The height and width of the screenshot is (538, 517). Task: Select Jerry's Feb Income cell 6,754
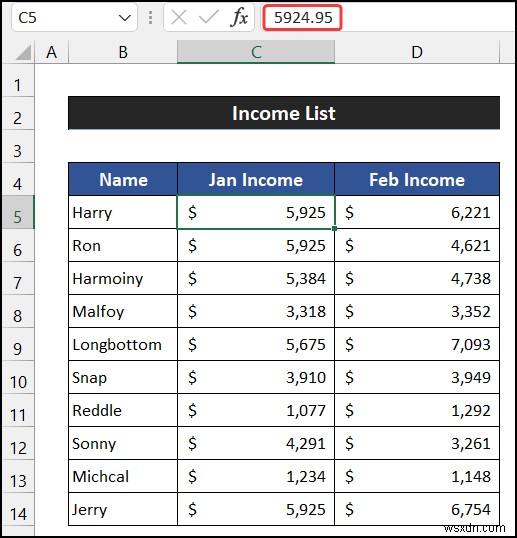[x=417, y=509]
